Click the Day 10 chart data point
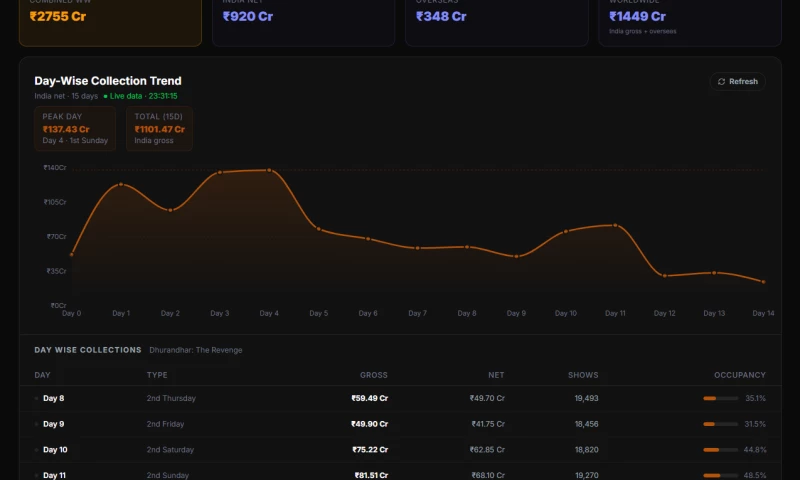The image size is (800, 480). coord(566,232)
